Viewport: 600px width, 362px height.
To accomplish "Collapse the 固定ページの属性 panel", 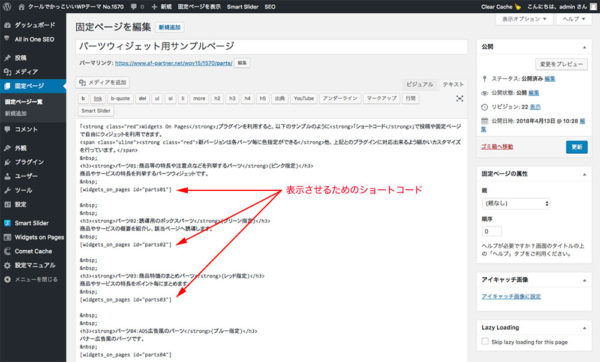I will click(584, 174).
